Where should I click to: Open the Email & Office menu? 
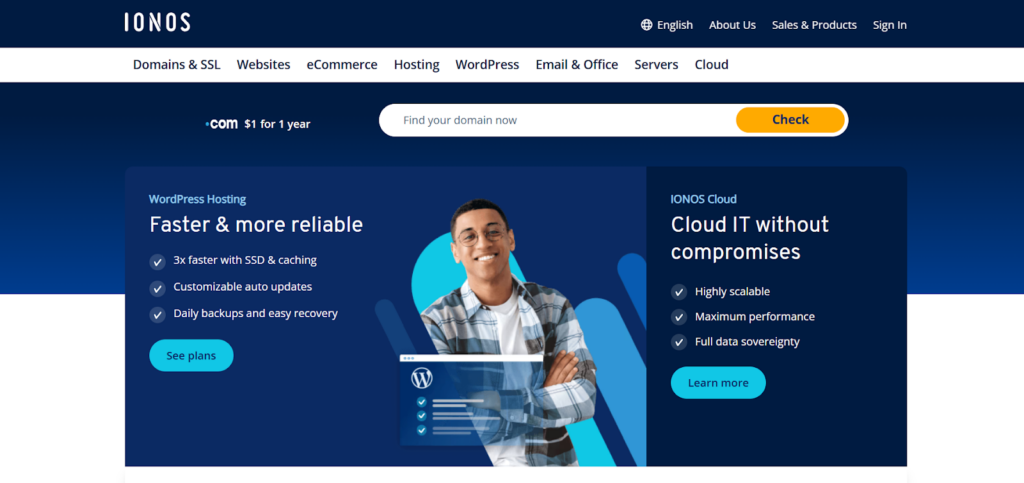pos(577,65)
